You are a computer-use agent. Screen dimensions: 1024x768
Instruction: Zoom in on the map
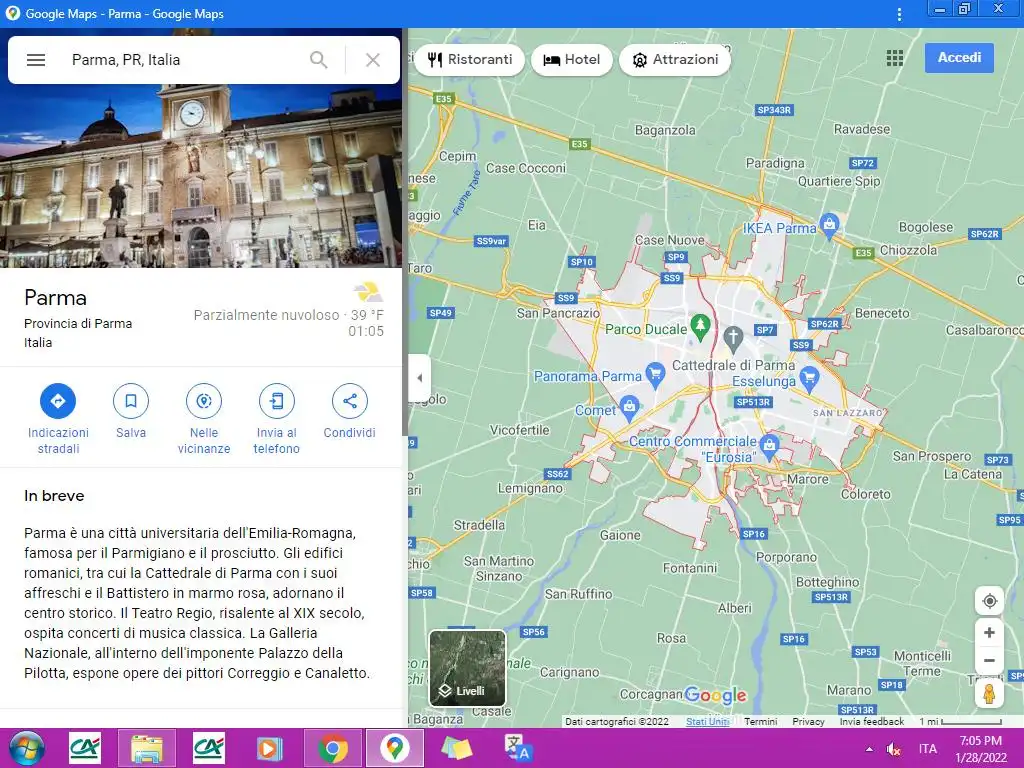click(989, 632)
